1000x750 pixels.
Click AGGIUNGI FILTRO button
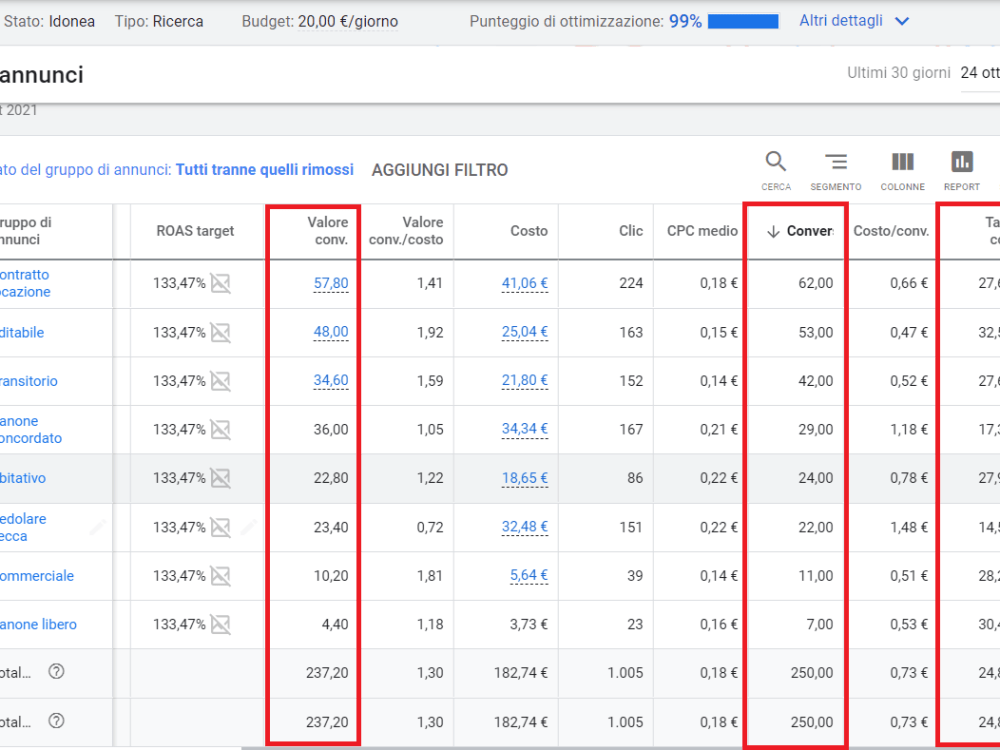pyautogui.click(x=440, y=170)
